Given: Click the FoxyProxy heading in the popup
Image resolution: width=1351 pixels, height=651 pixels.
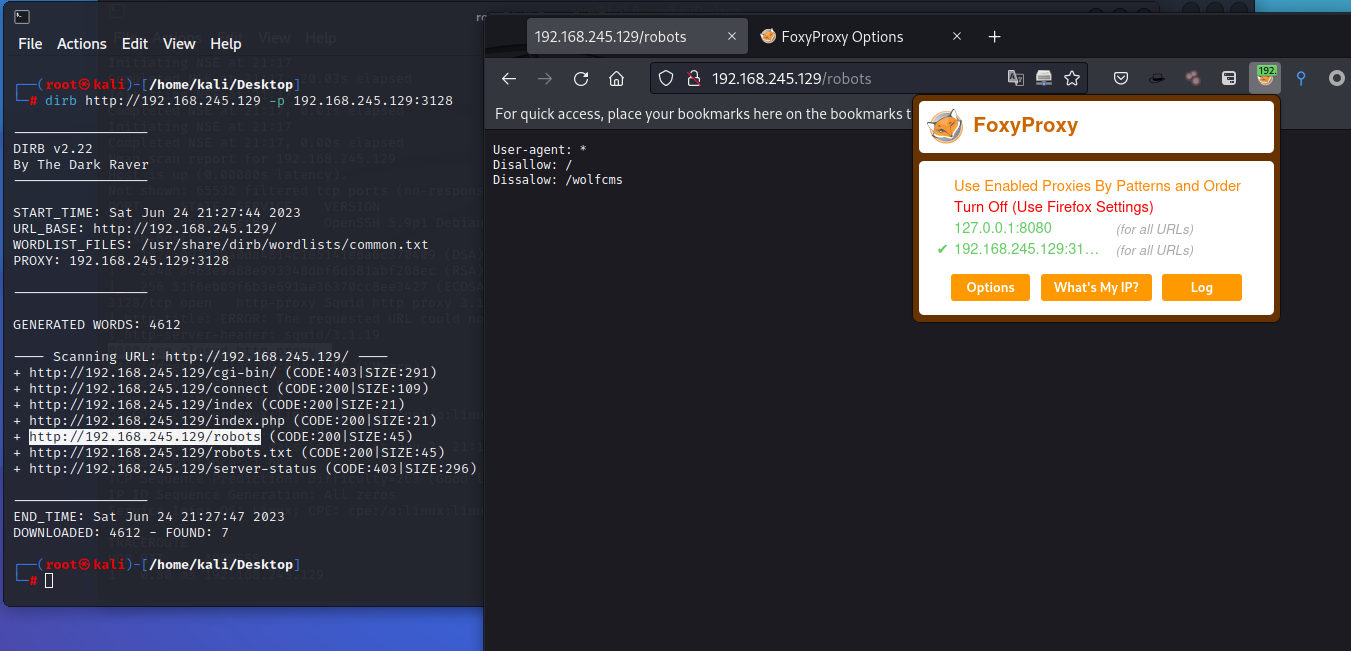Looking at the screenshot, I should pyautogui.click(x=1026, y=126).
